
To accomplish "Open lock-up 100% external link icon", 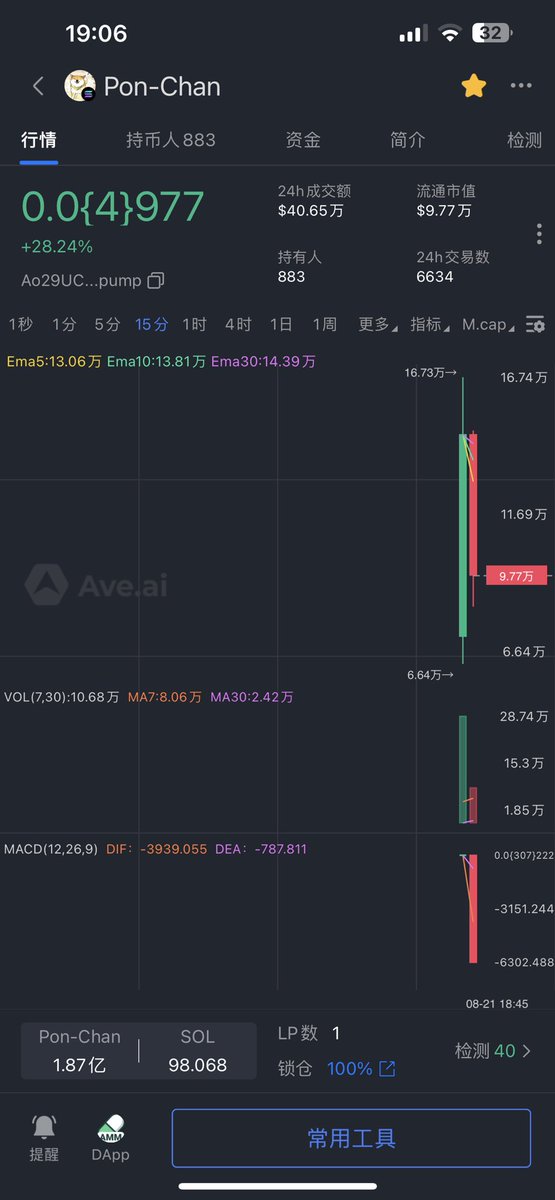I will 387,1069.
